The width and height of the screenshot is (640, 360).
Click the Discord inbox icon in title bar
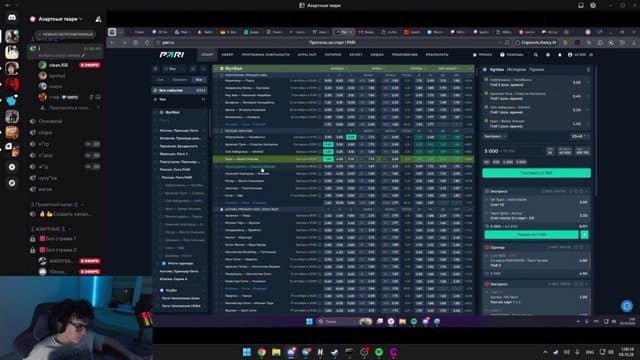click(581, 5)
